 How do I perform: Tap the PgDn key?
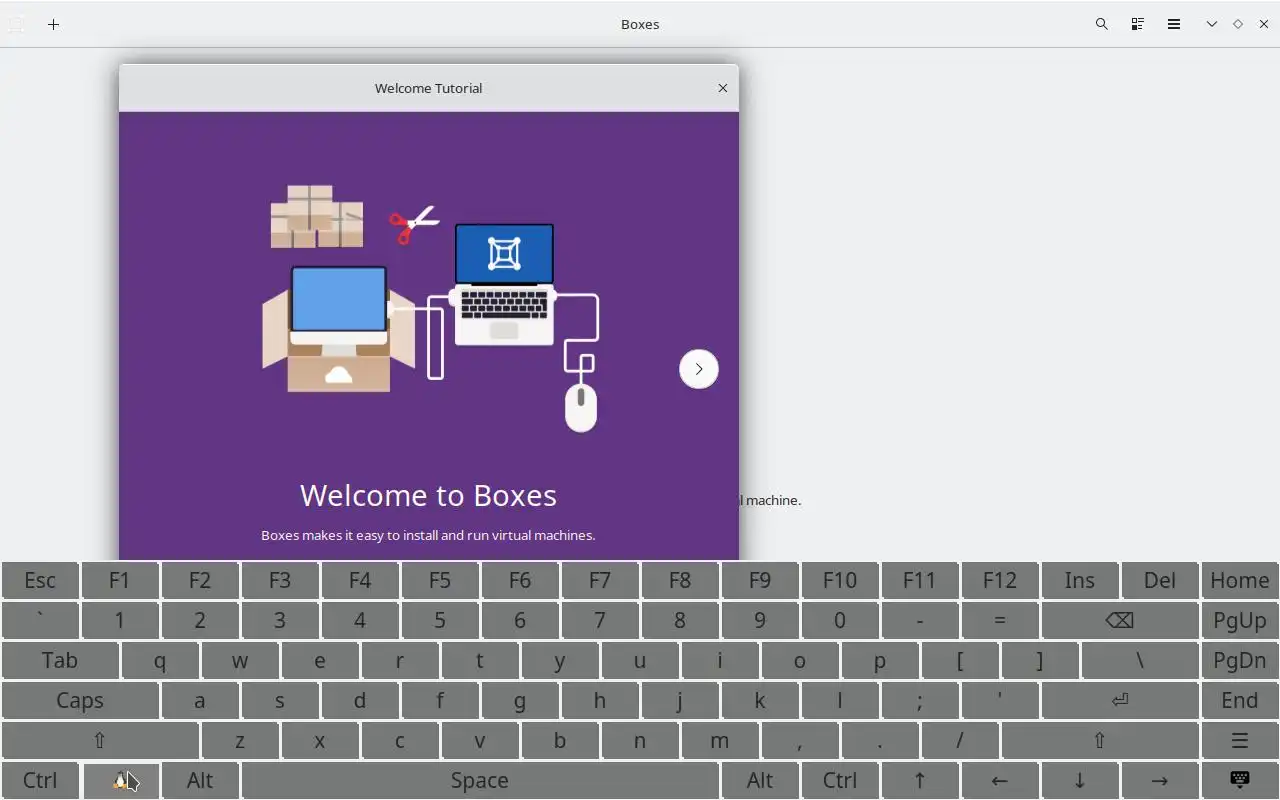point(1240,660)
